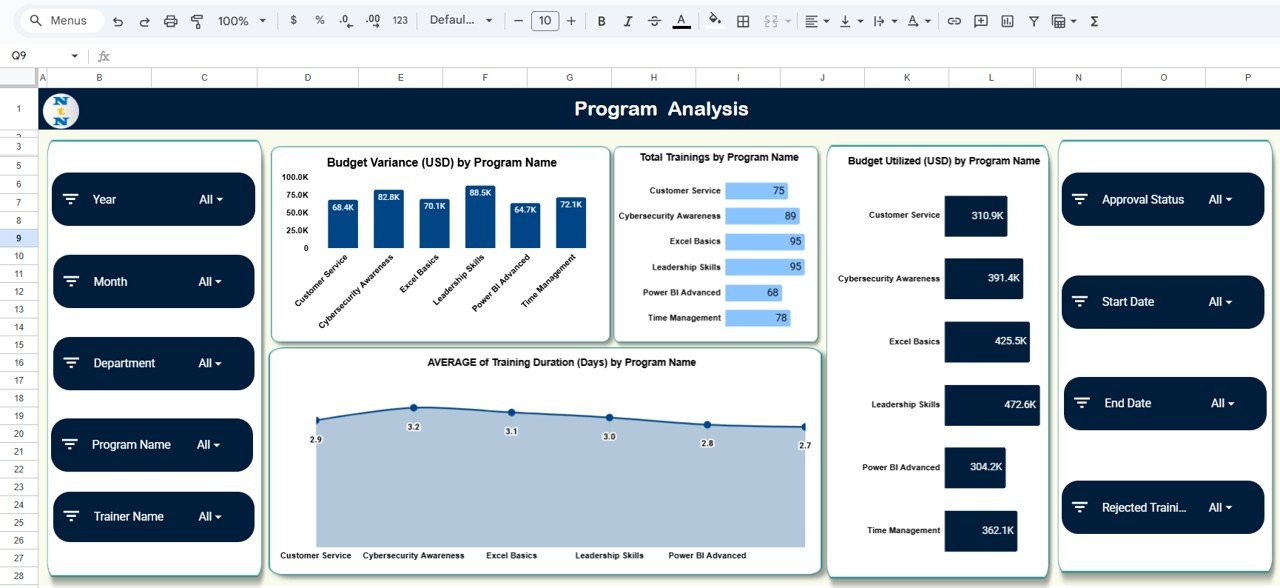Viewport: 1280px width, 588px height.
Task: Open the zoom level dropdown
Action: tap(240, 20)
